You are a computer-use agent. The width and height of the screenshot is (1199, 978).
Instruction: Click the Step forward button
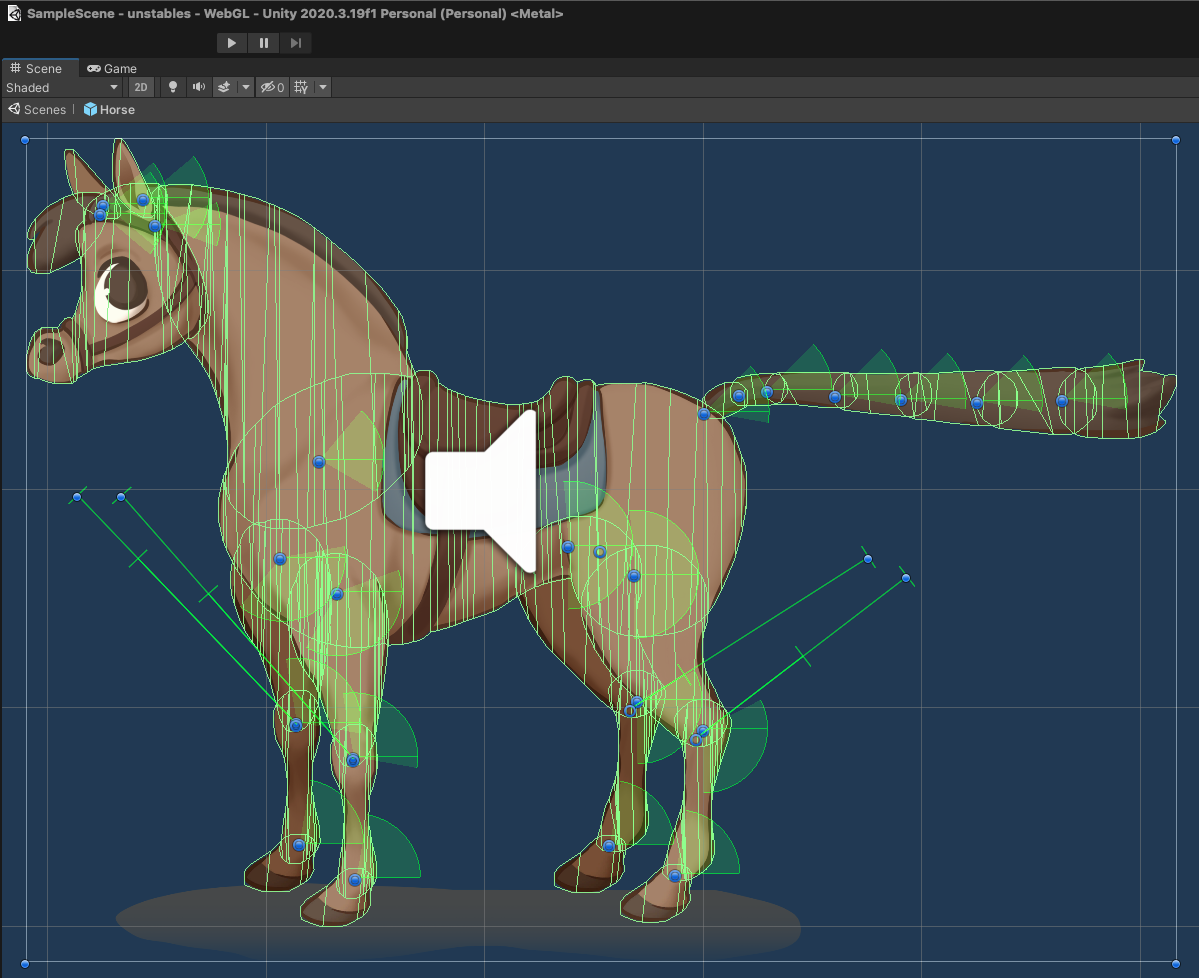point(296,43)
